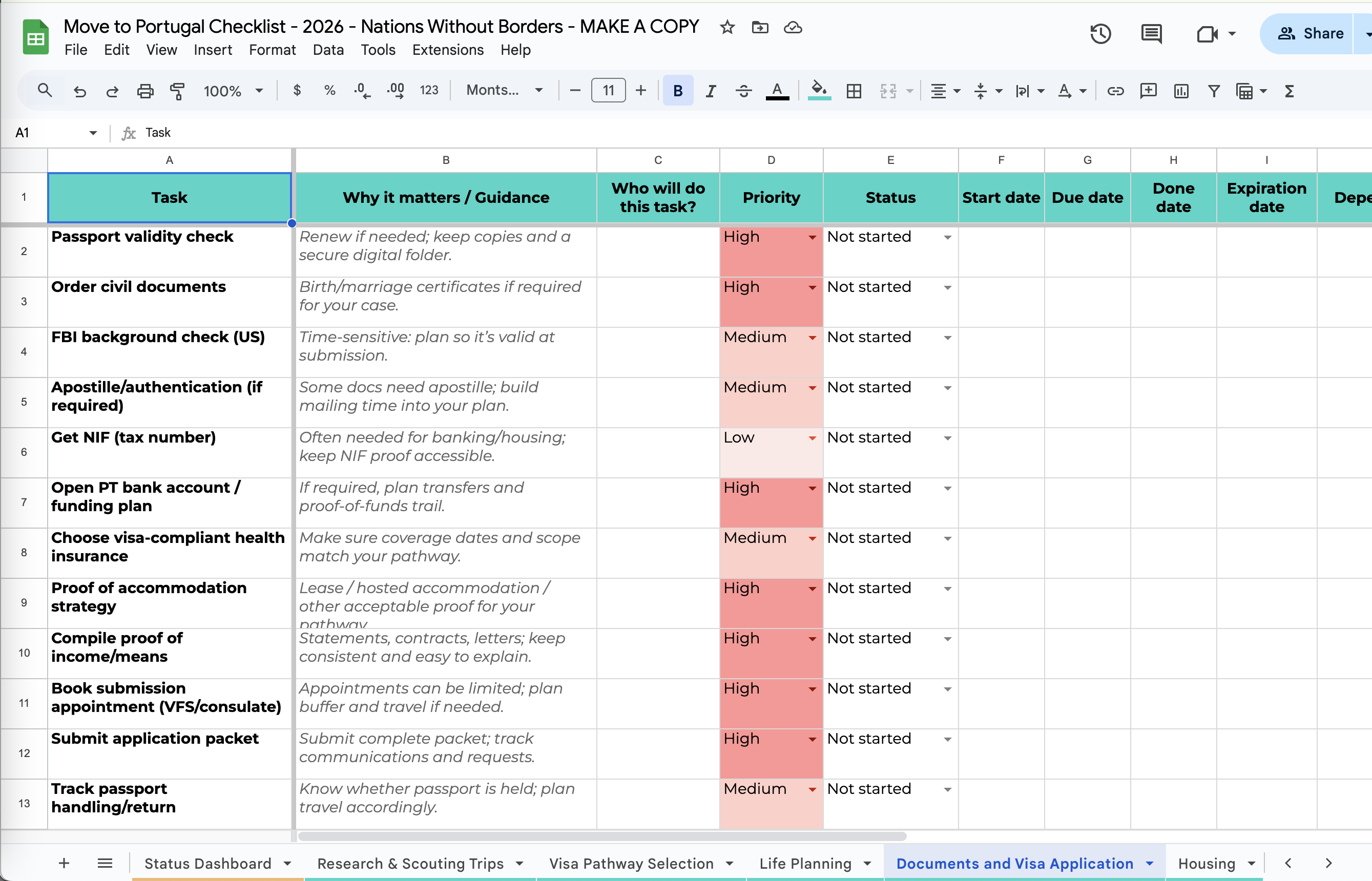The image size is (1372, 881).
Task: Click the insert chart icon
Action: pos(1181,90)
